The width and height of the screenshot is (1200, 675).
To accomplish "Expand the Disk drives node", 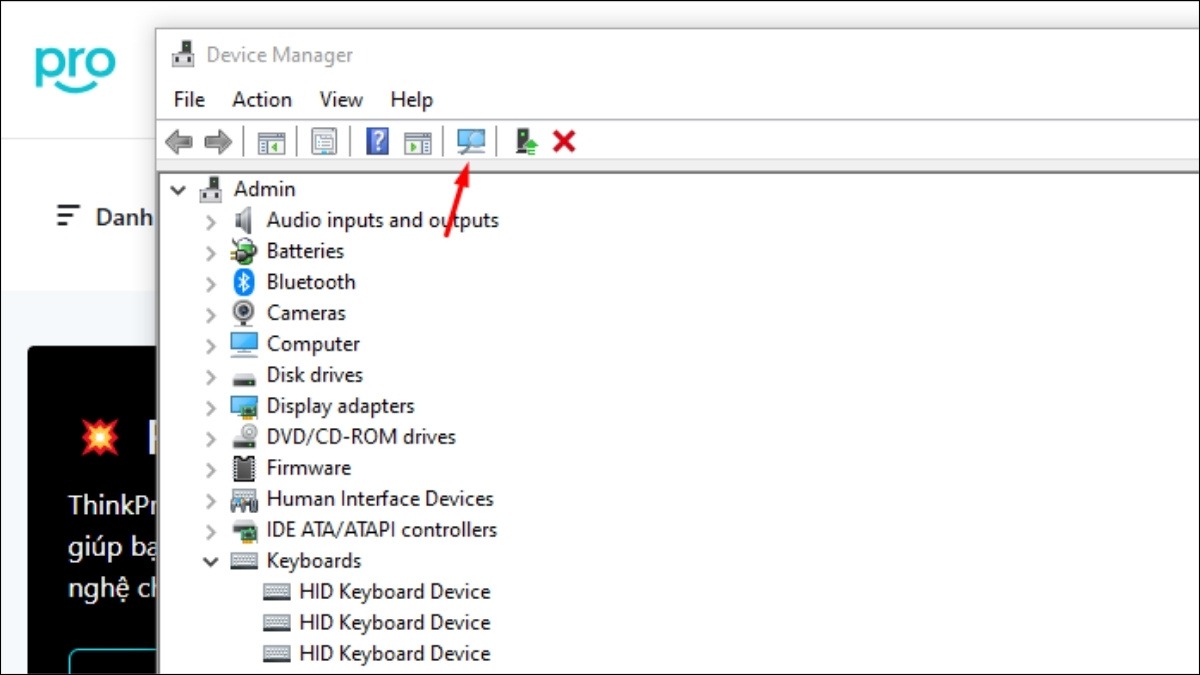I will click(x=210, y=376).
